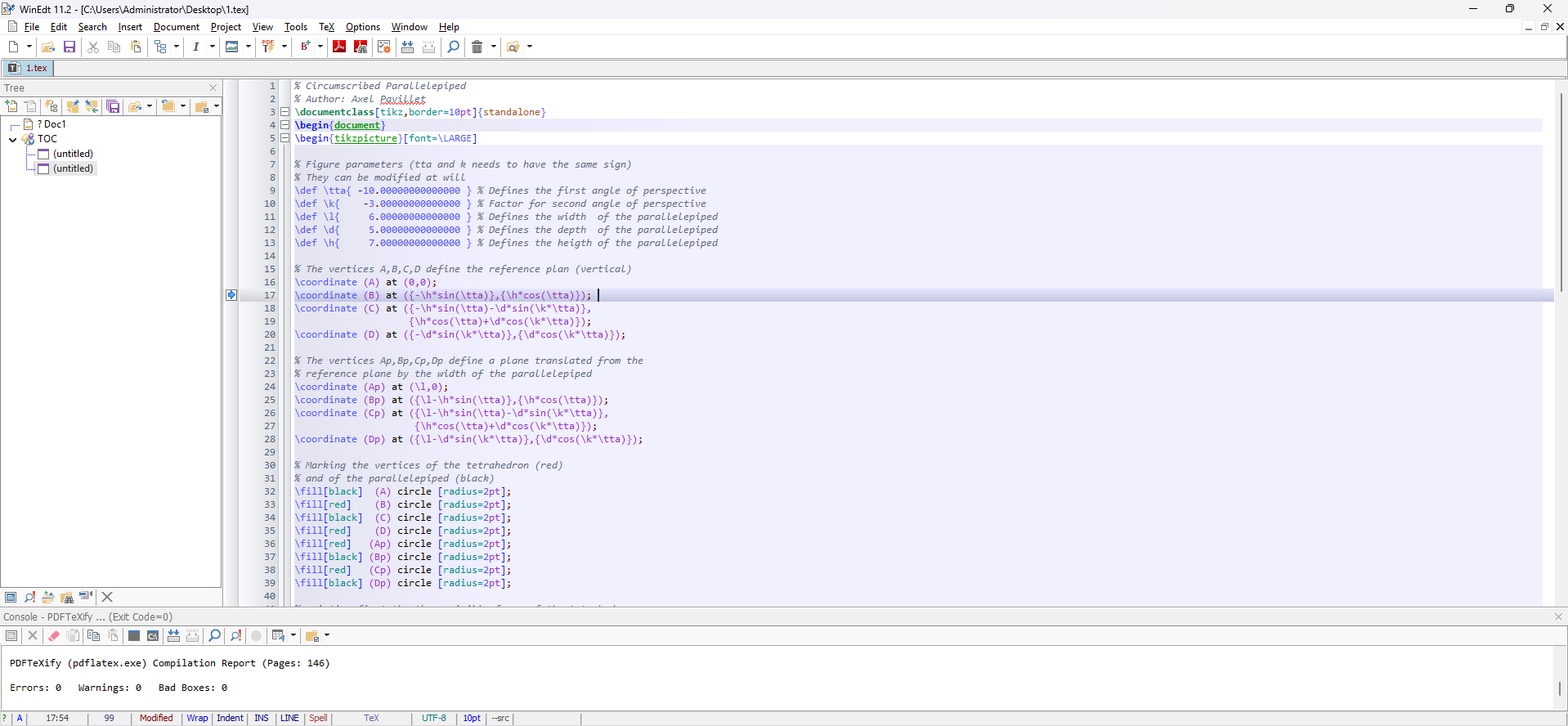Toggle Spell checking in status bar
The width and height of the screenshot is (1568, 726).
pos(318,719)
